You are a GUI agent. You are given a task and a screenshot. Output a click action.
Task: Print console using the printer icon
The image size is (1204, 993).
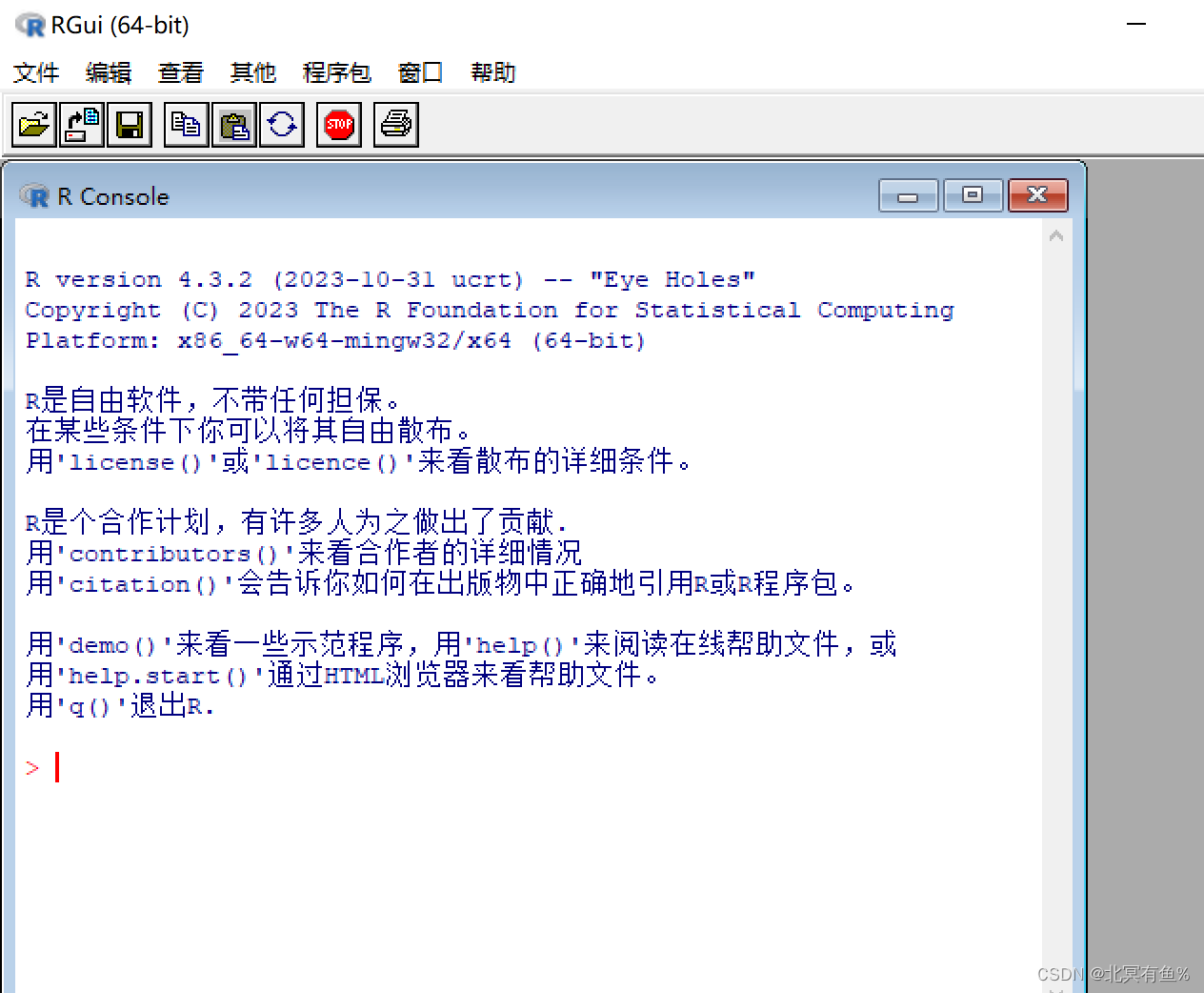(x=396, y=125)
